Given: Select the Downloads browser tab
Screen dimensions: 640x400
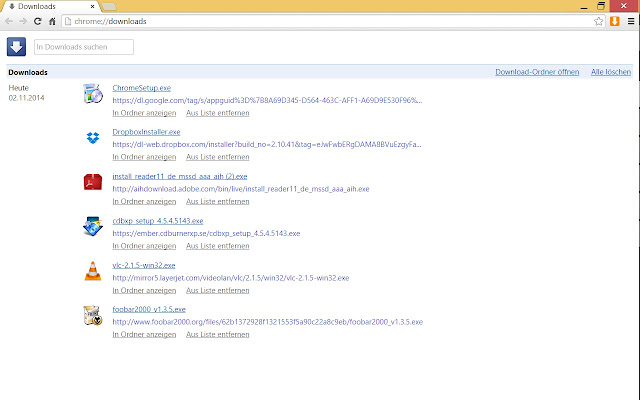Looking at the screenshot, I should click(49, 7).
